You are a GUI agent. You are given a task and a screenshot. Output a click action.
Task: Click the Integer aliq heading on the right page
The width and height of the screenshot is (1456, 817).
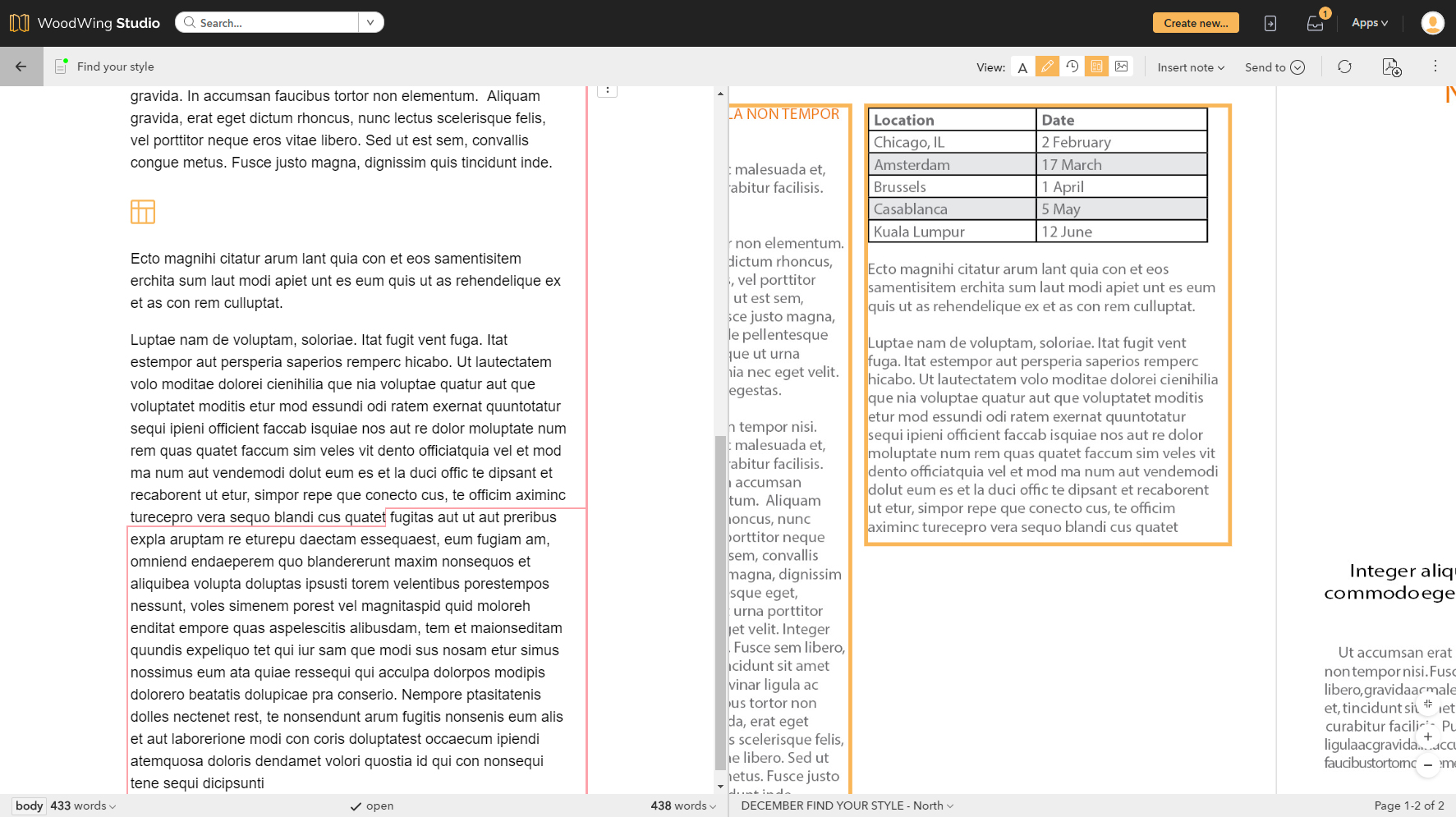pos(1389,581)
